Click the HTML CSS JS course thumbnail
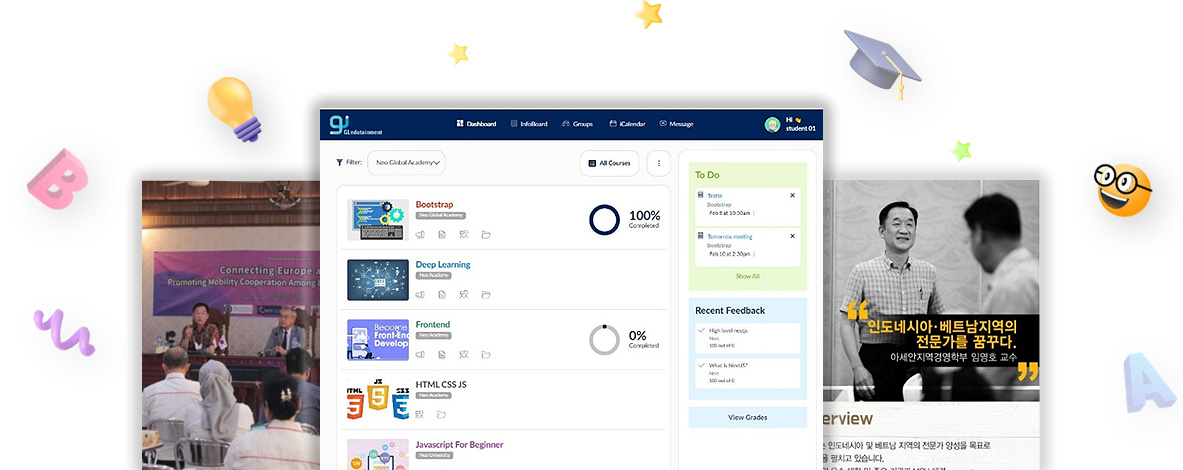 pos(378,400)
